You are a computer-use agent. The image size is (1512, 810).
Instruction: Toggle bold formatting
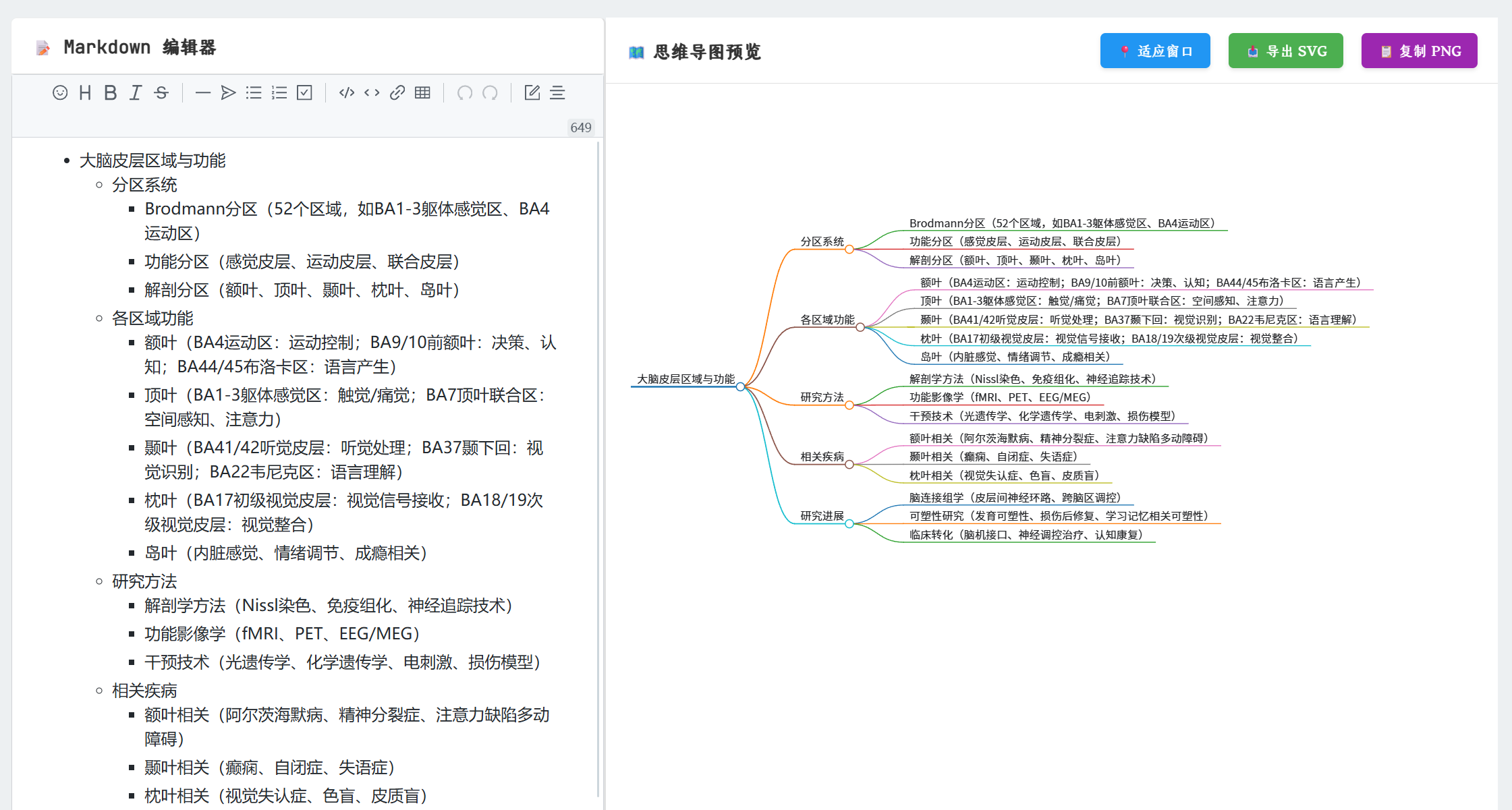[x=111, y=93]
